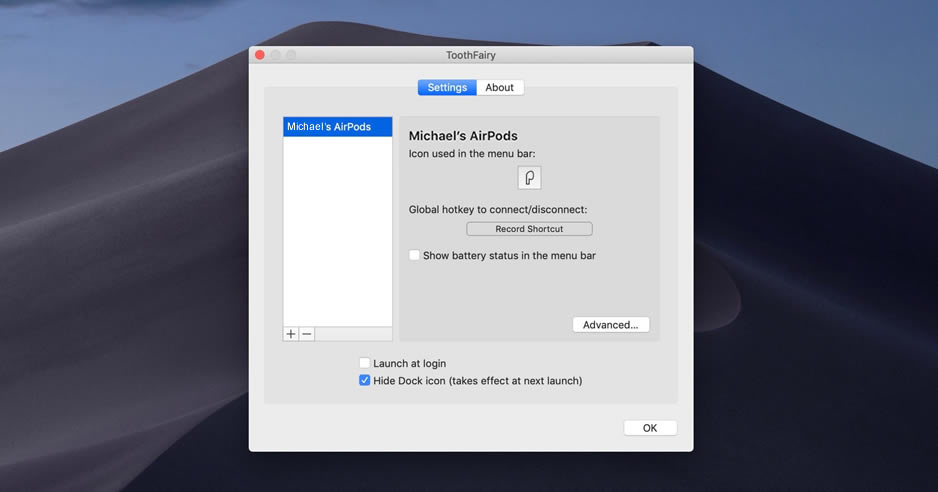Viewport: 938px width, 492px height.
Task: Add a new device with plus button
Action: click(291, 334)
